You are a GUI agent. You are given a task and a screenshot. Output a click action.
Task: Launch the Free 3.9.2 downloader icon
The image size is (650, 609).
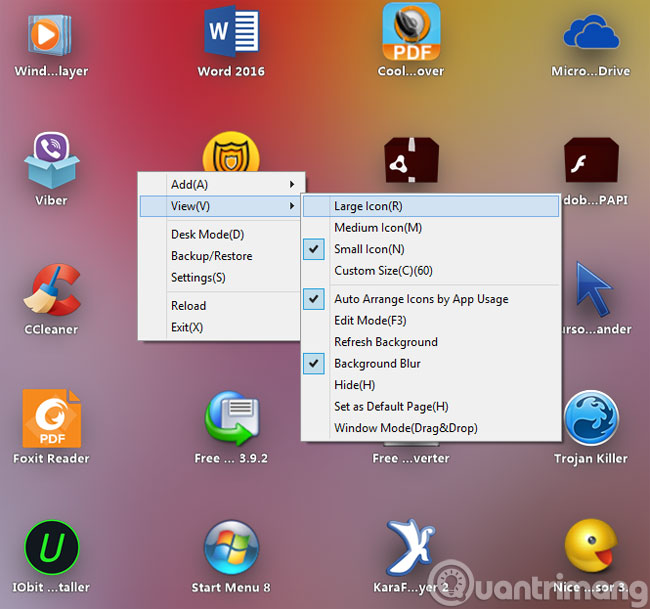pos(231,418)
